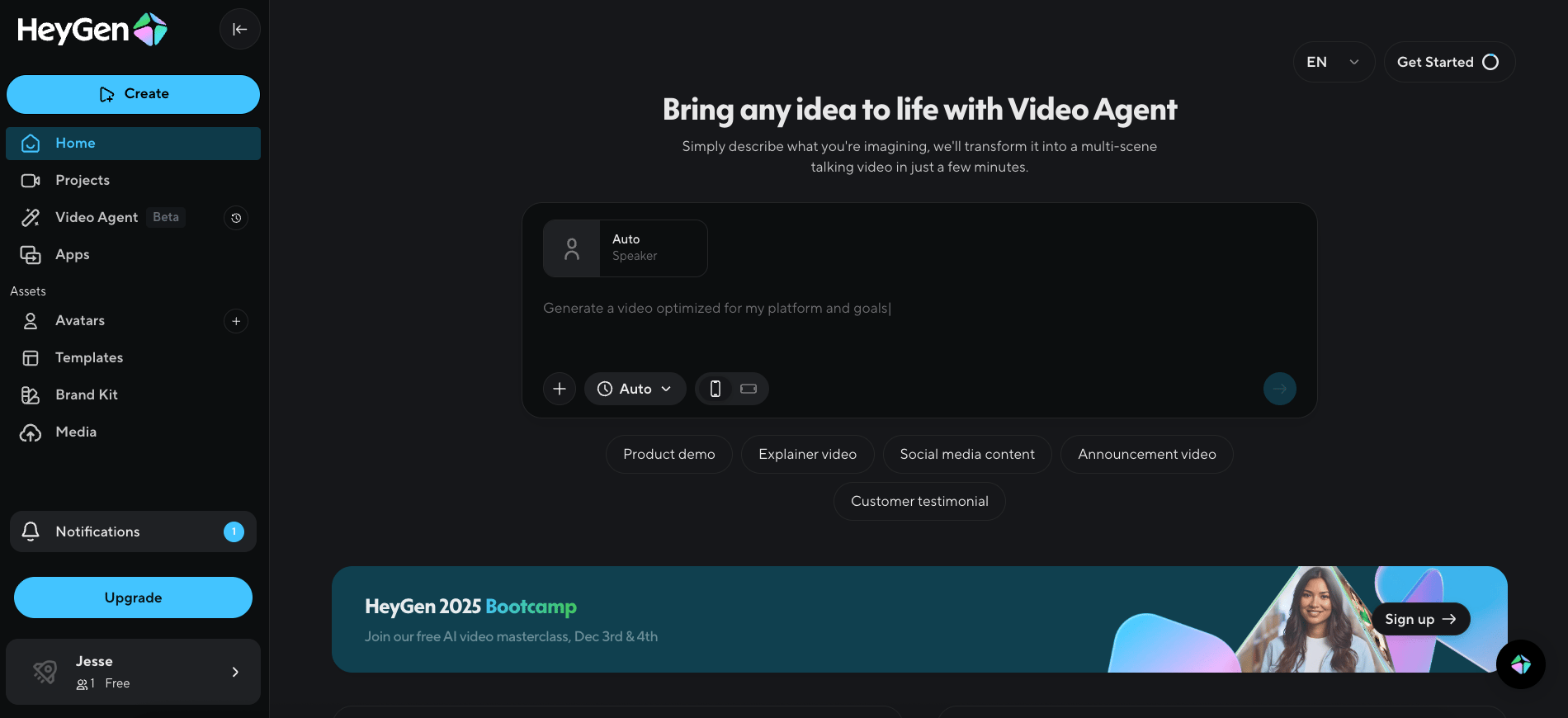Image resolution: width=1568 pixels, height=718 pixels.
Task: Click the Assets section label
Action: [28, 291]
